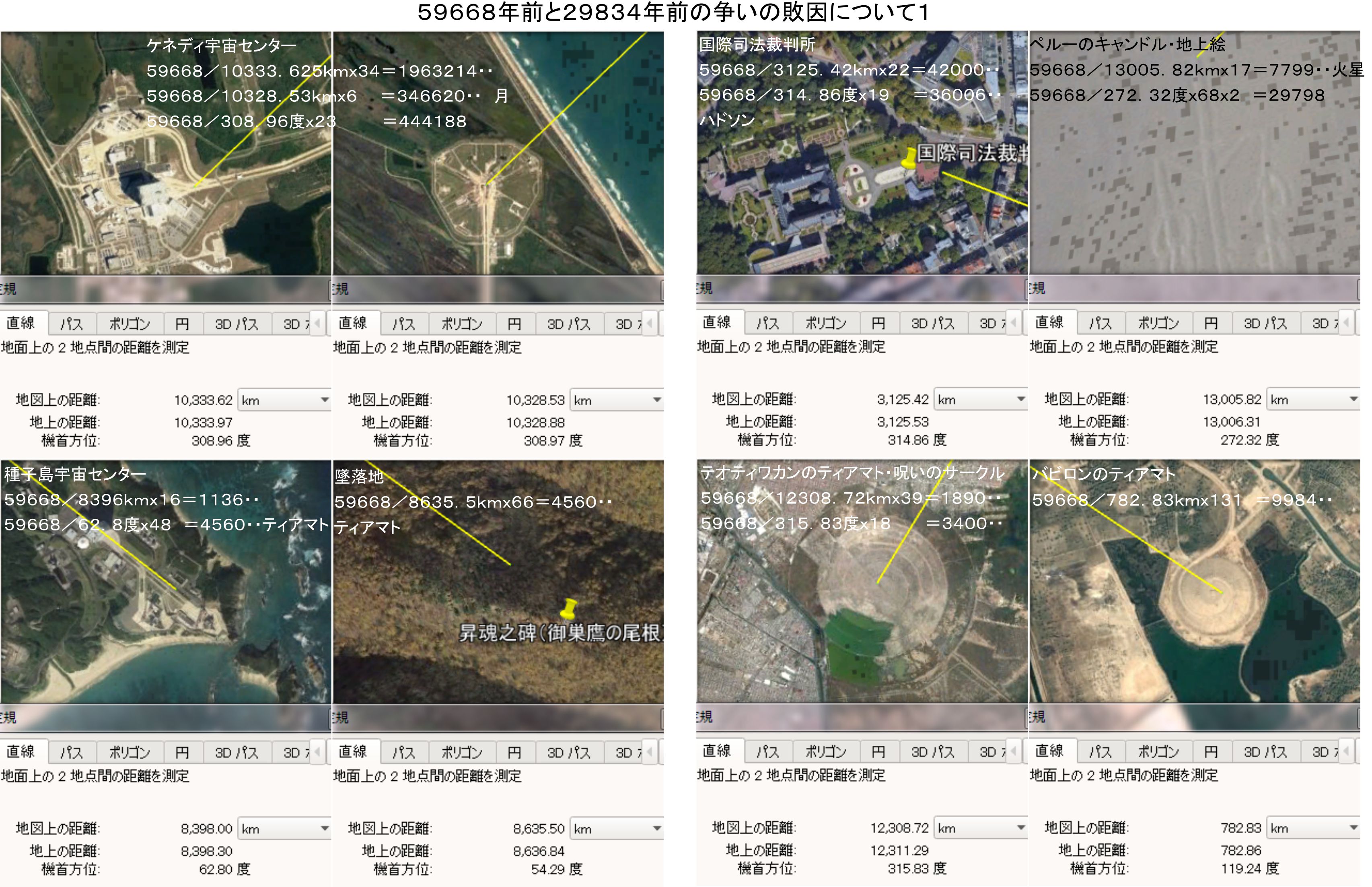This screenshot has width=1372, height=887.
Task: Click tab scroll-left arrow above 3,125.42 km
Action: pos(1014,322)
